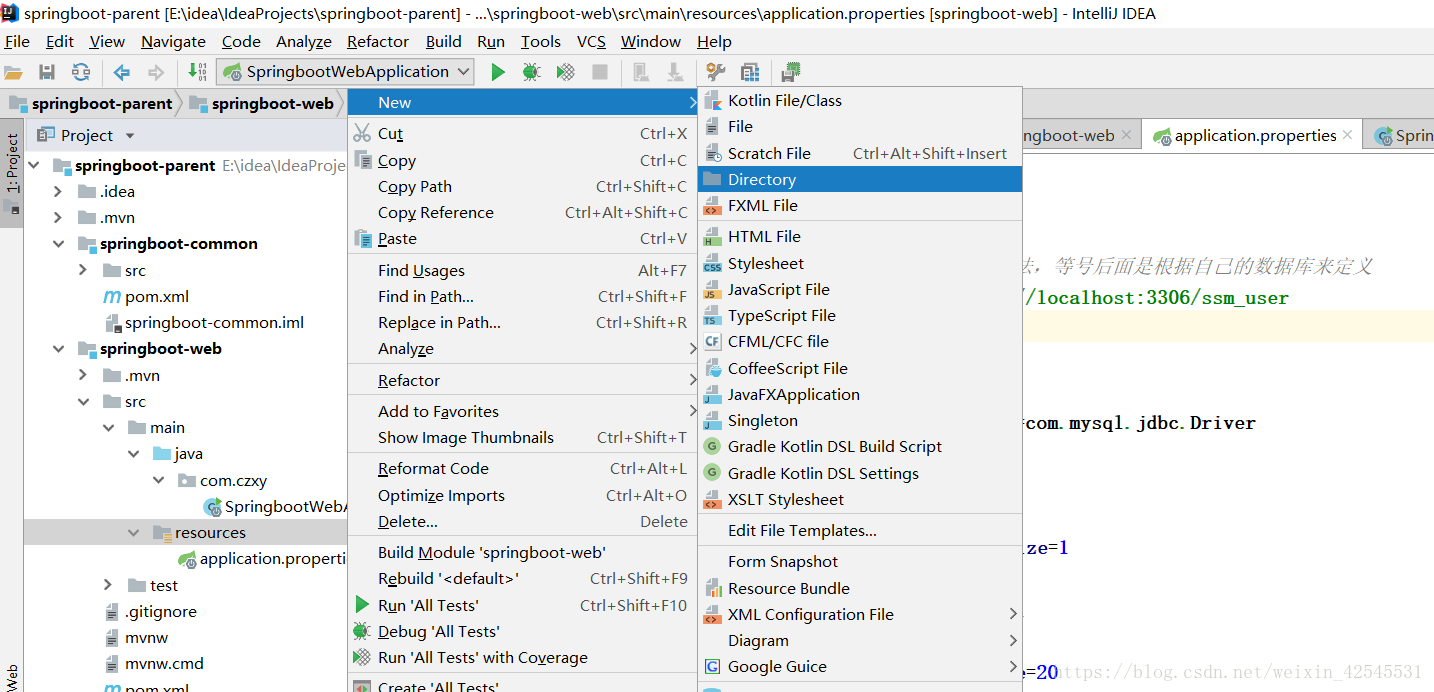Click the Build Project icon
The height and width of the screenshot is (692, 1434).
pos(197,72)
